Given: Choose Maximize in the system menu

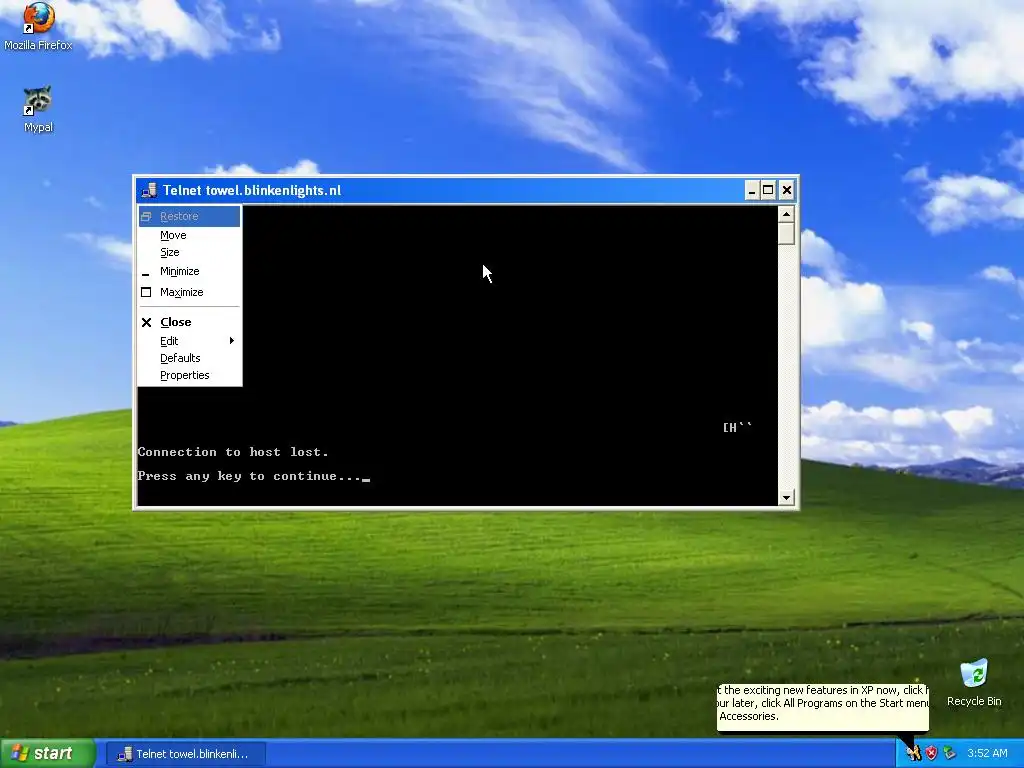Looking at the screenshot, I should (x=189, y=292).
